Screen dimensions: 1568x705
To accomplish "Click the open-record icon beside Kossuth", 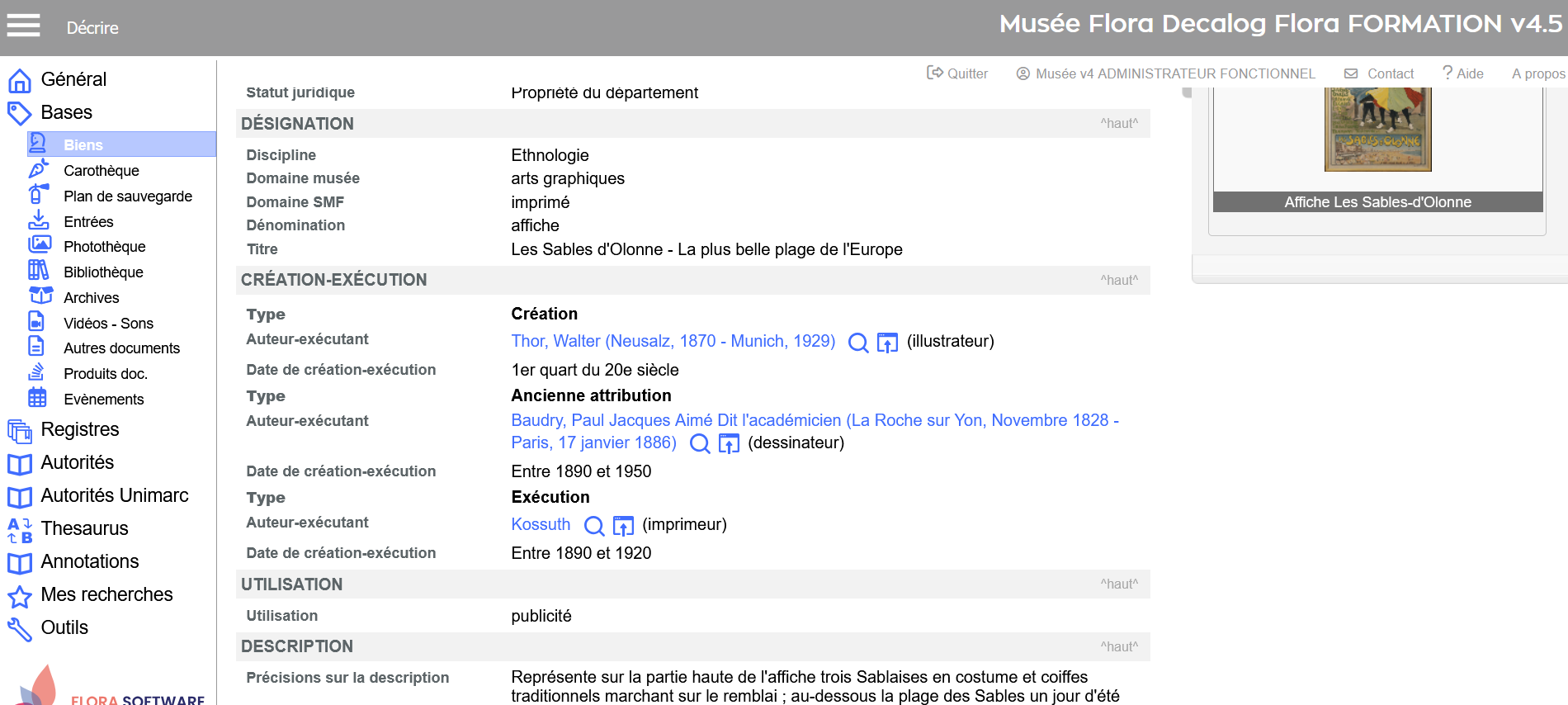I will coord(623,526).
